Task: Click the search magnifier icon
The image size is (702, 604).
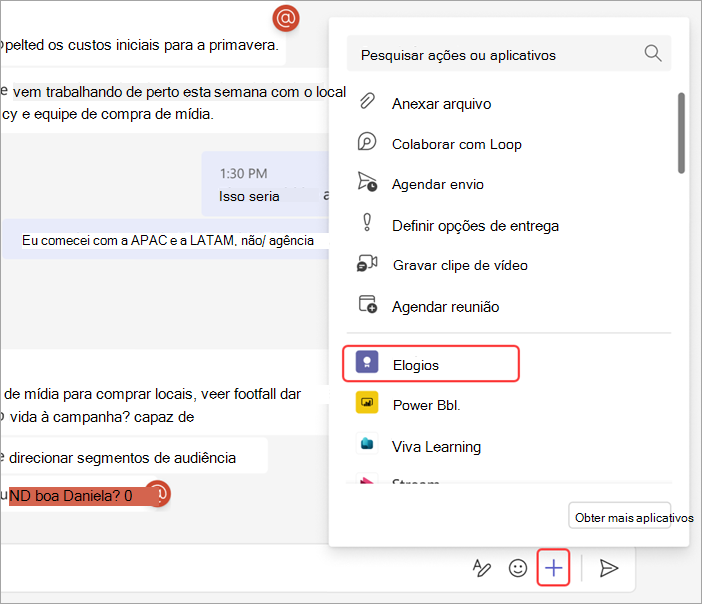Action: (x=653, y=53)
